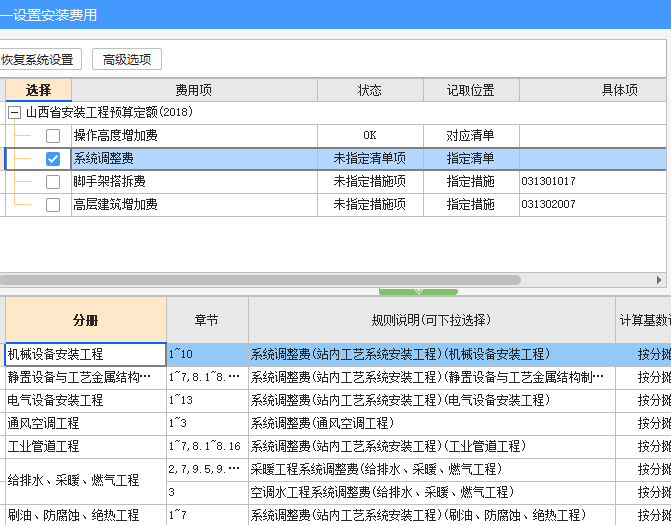The width and height of the screenshot is (671, 525).
Task: Click chapter cell 1~7,8.1~8.16
Action: coord(207,447)
